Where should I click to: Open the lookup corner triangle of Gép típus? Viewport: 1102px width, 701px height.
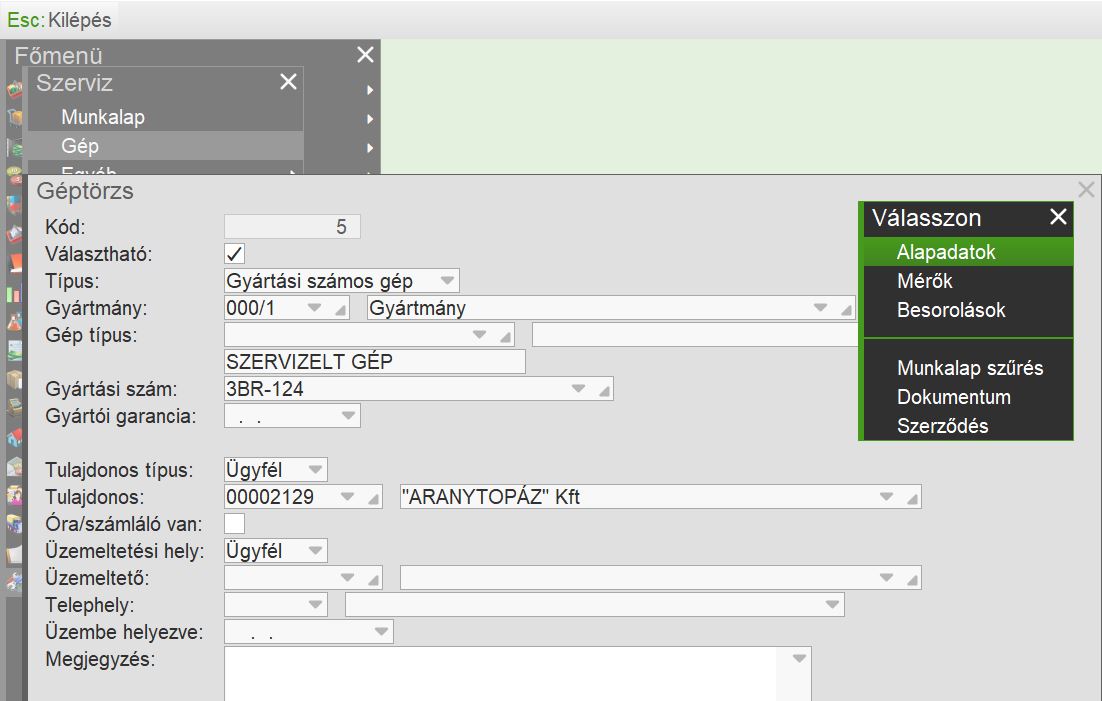pos(505,337)
